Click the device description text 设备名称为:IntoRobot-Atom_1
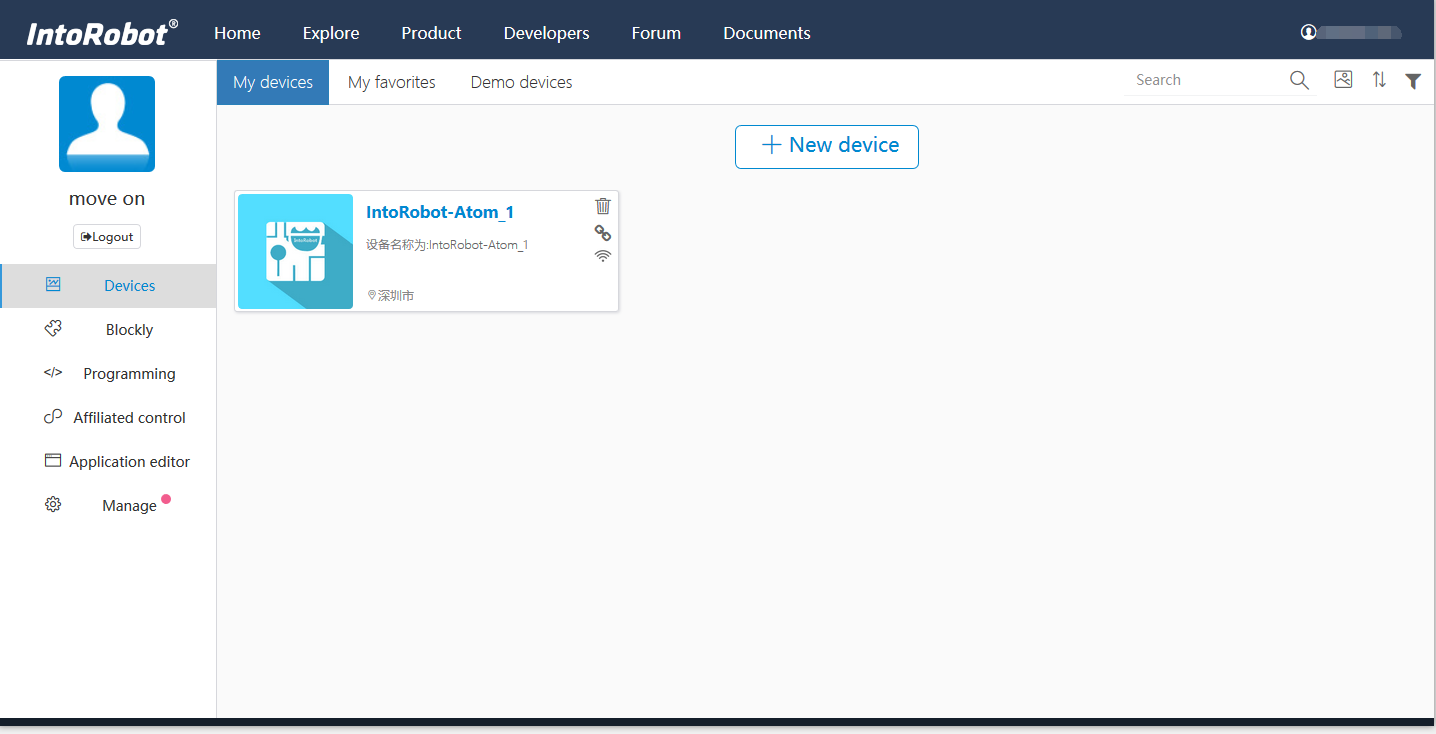The image size is (1436, 734). click(x=447, y=245)
